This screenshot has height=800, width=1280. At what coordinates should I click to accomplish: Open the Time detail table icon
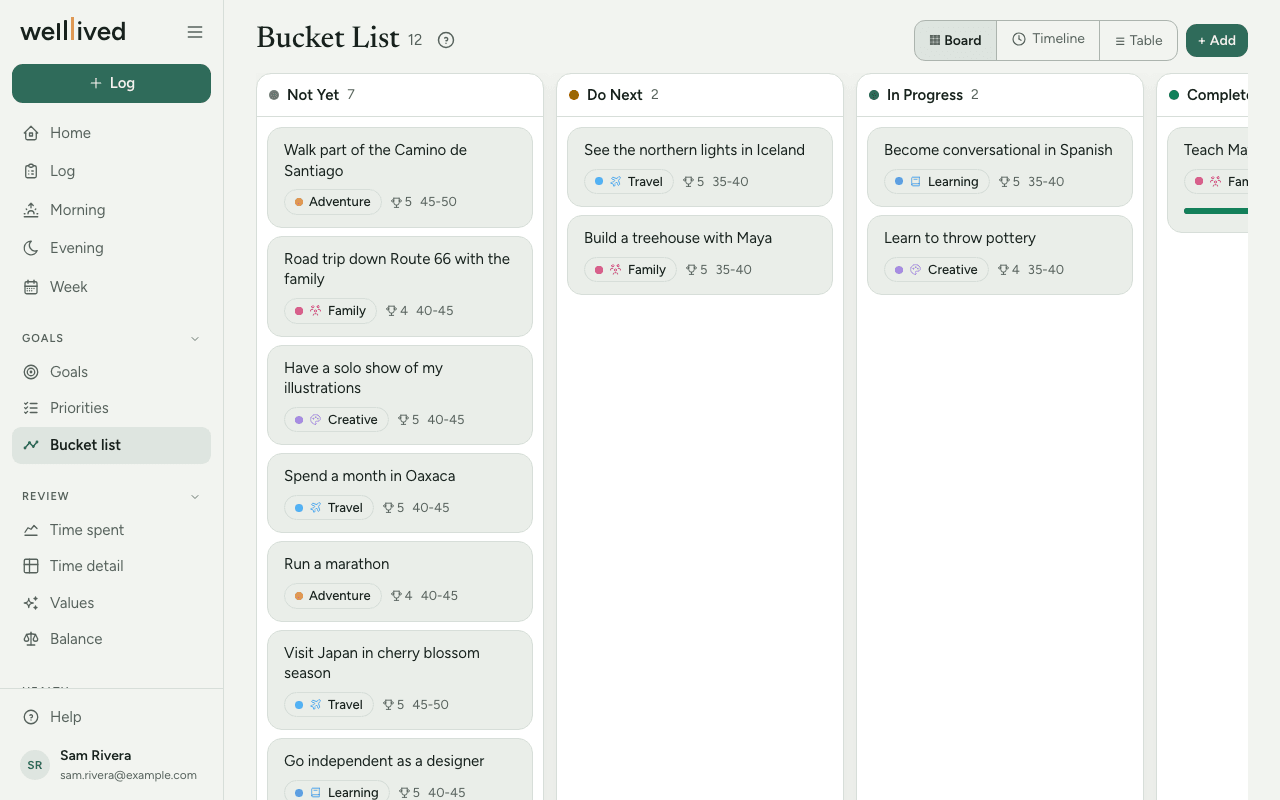[31, 566]
